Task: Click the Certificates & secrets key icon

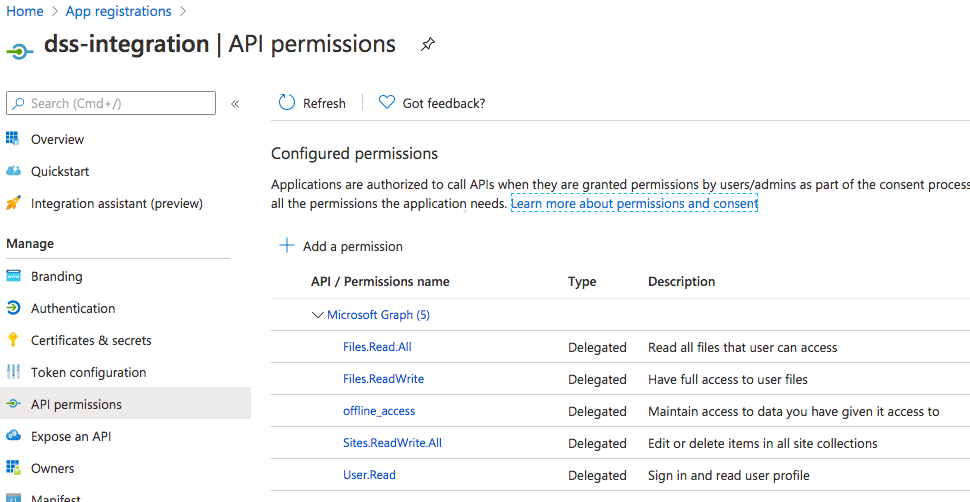Action: pyautogui.click(x=13, y=340)
